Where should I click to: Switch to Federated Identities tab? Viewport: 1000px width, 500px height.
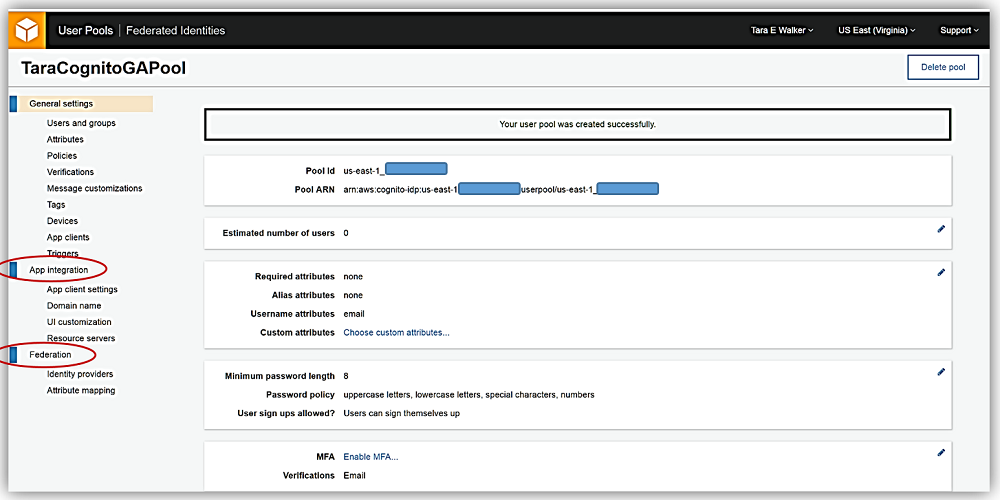[x=175, y=30]
